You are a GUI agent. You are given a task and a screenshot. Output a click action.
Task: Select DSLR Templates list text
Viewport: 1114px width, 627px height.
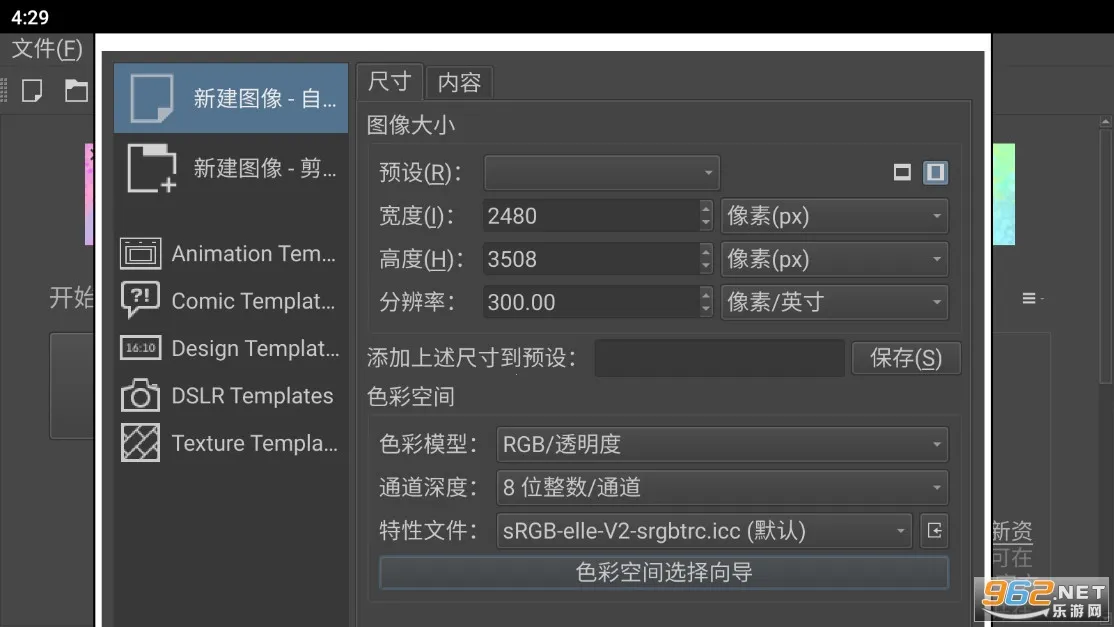[x=252, y=396]
